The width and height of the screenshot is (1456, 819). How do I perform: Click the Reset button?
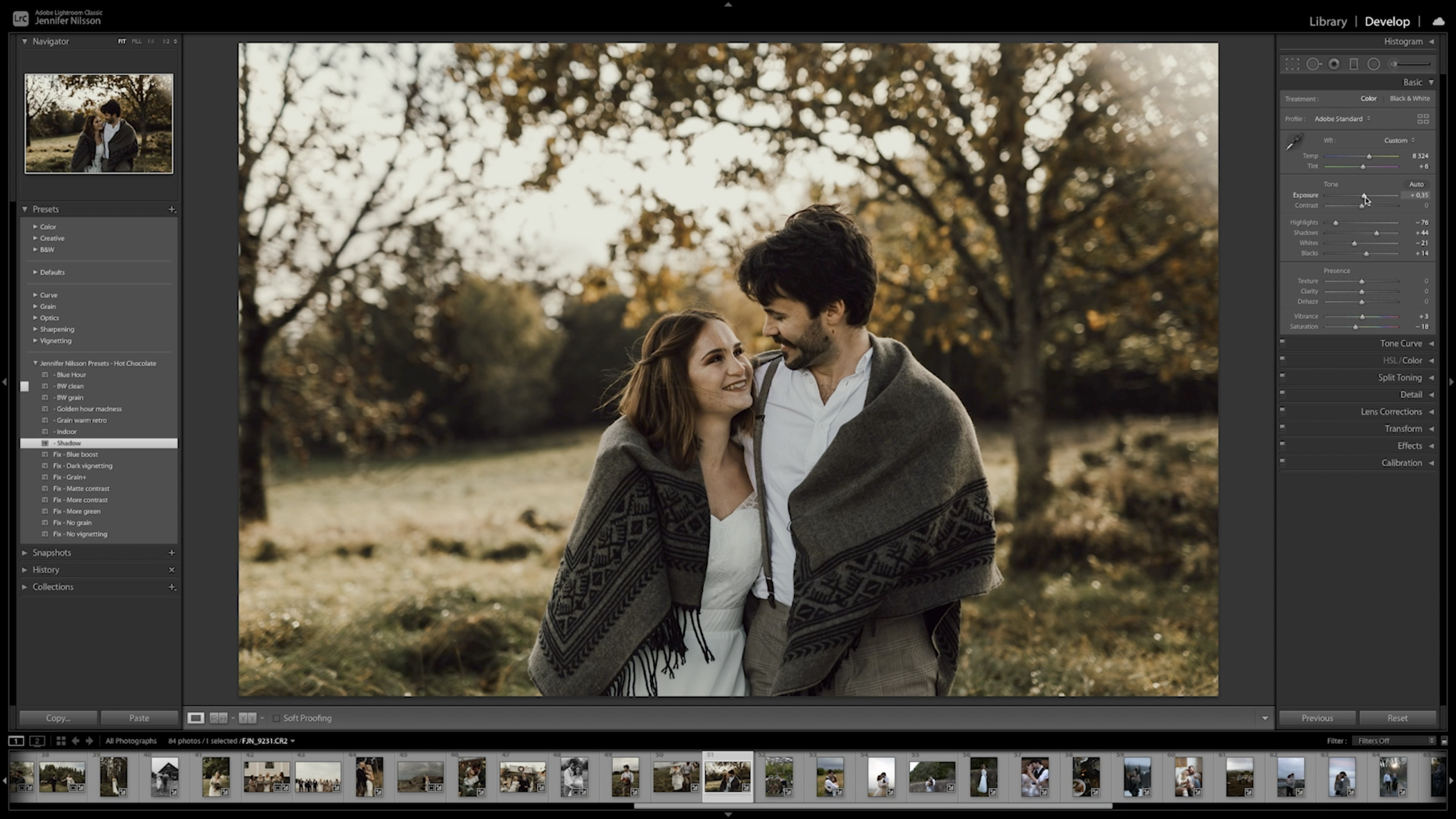tap(1397, 718)
